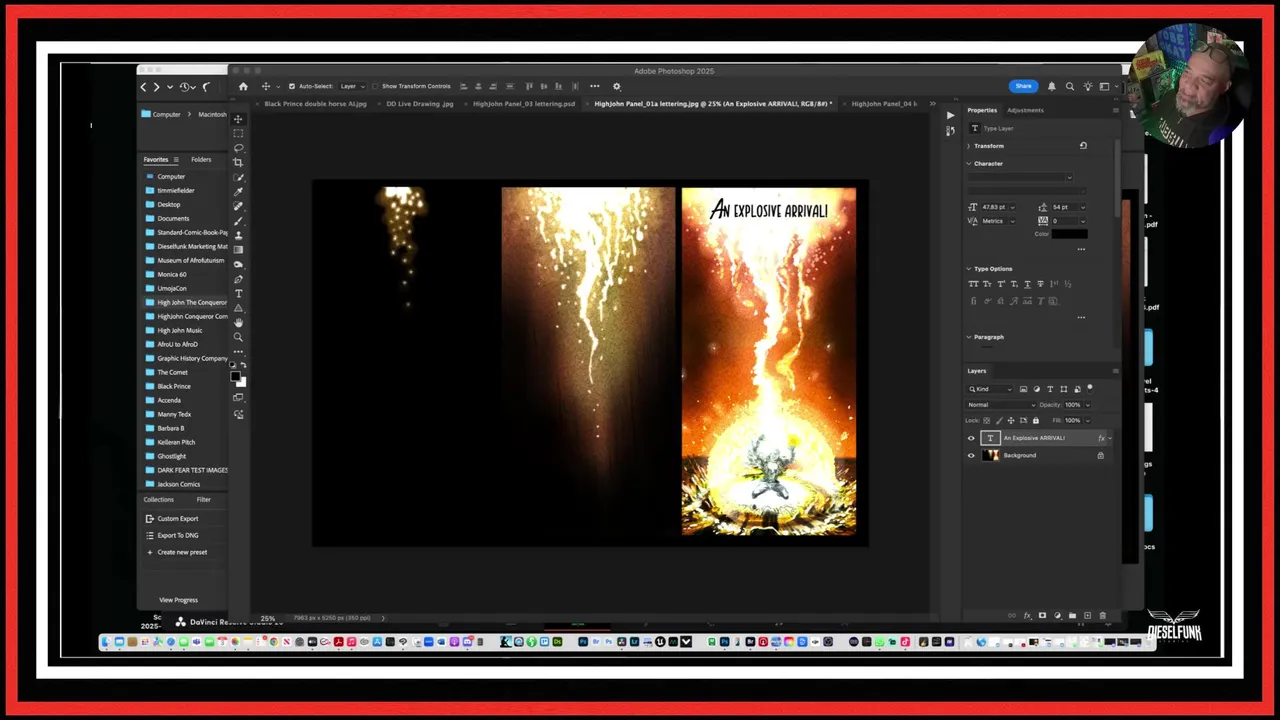Open the Photoshop search icon
Screen dimensions: 1280x720
pos(1069,86)
